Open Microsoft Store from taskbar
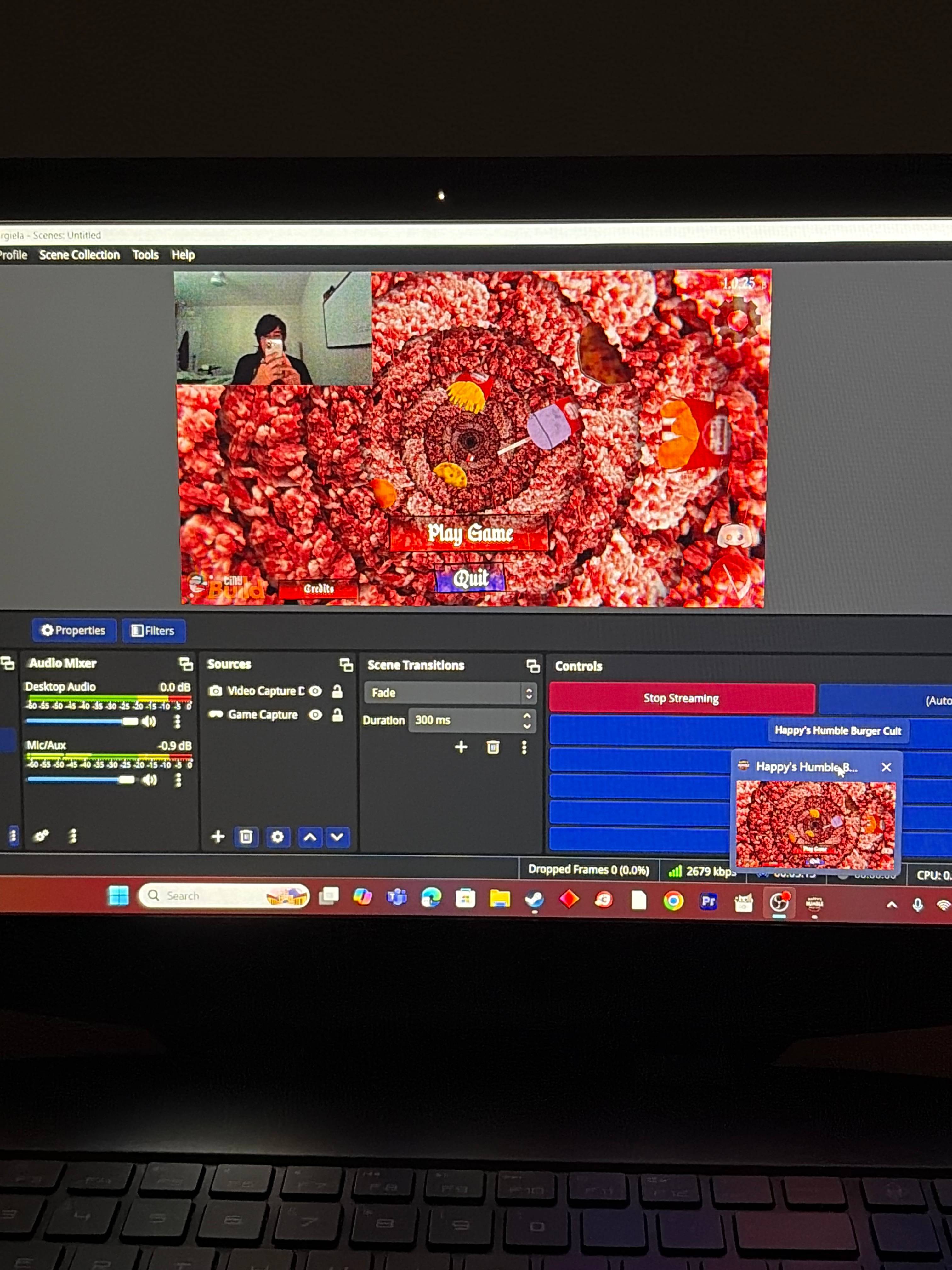The image size is (952, 1270). pos(465,898)
